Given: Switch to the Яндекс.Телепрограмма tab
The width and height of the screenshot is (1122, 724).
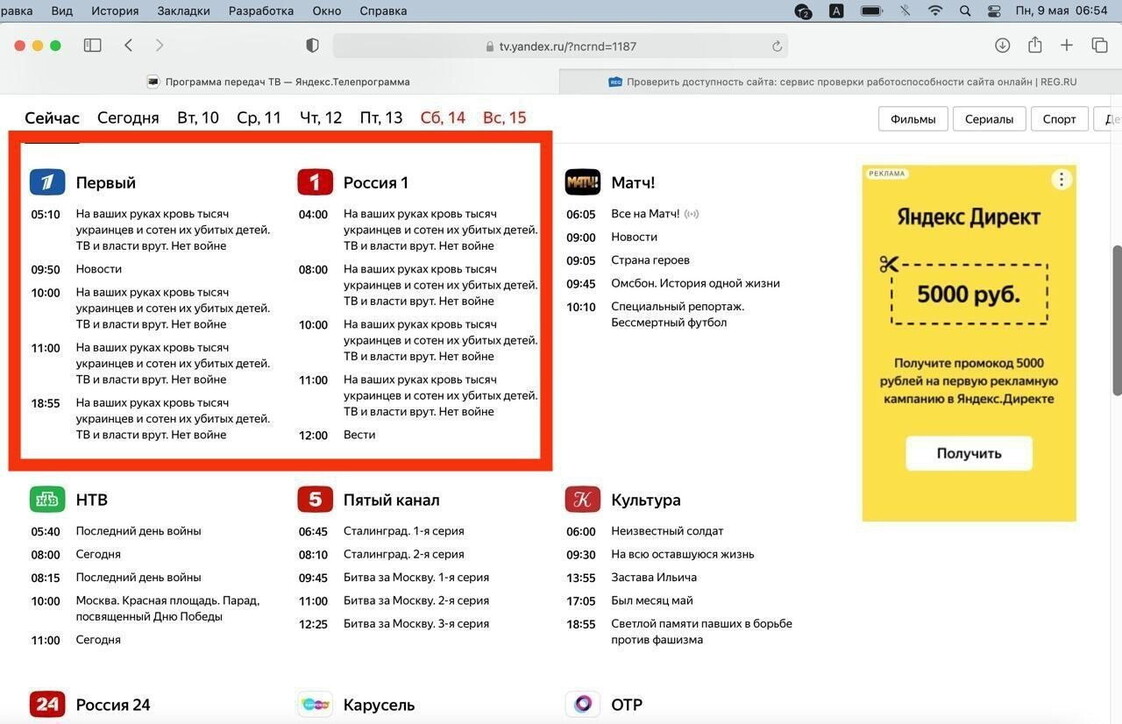Looking at the screenshot, I should click(x=279, y=82).
